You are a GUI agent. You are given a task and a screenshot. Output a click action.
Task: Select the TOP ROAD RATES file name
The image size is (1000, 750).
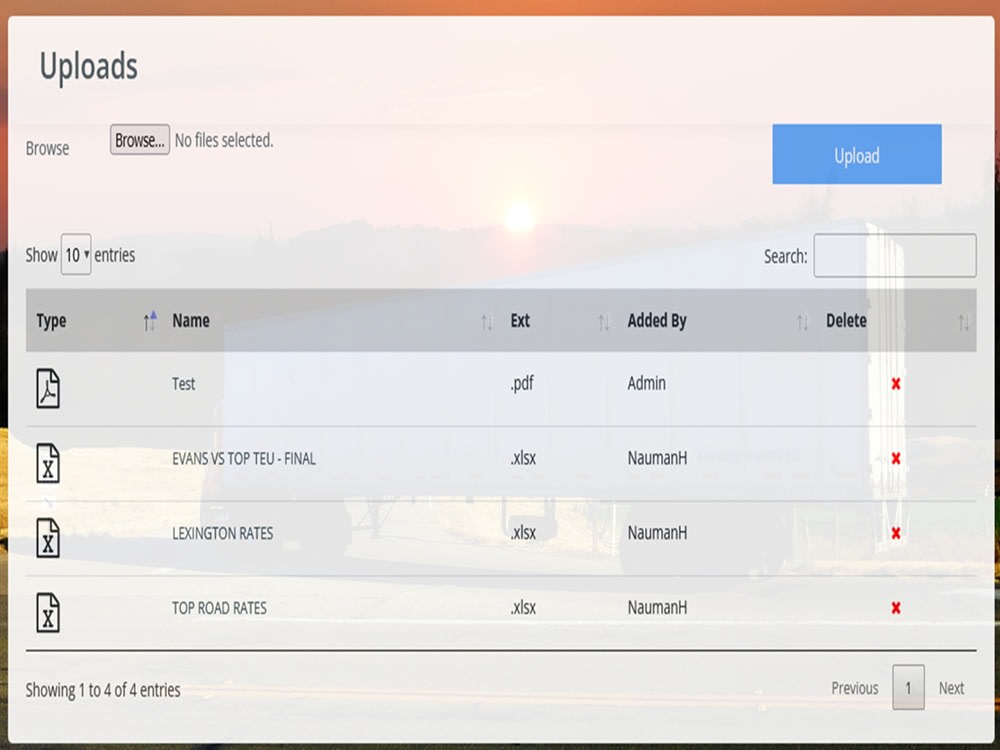coord(219,608)
